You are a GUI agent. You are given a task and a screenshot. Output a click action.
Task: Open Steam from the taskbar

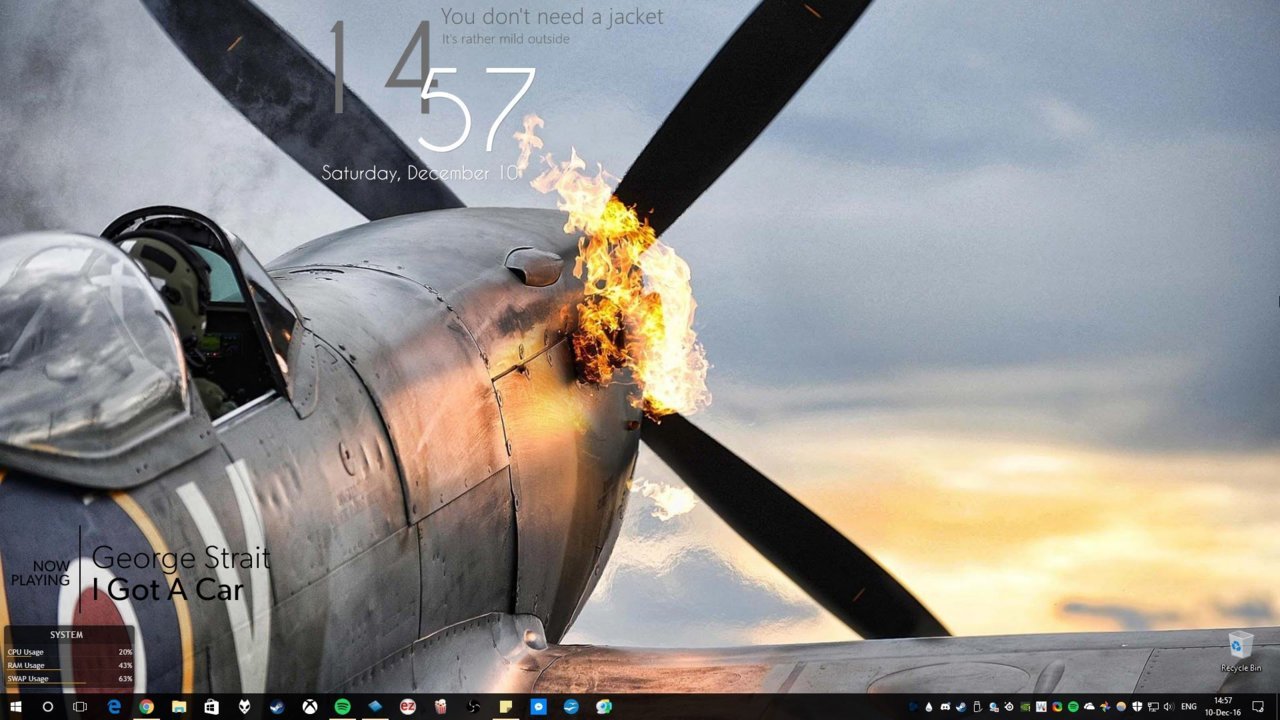[x=277, y=707]
